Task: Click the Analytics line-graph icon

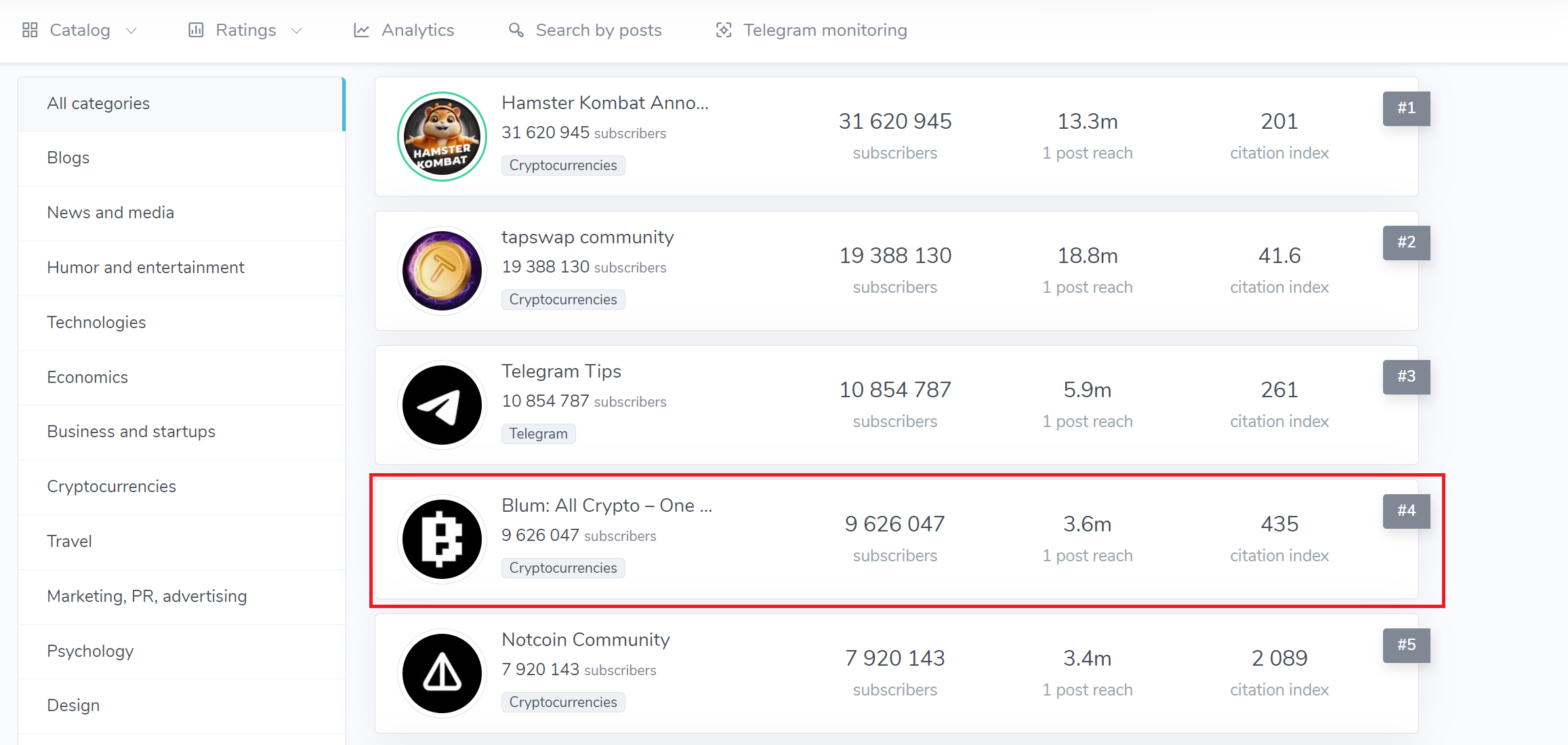Action: click(361, 31)
